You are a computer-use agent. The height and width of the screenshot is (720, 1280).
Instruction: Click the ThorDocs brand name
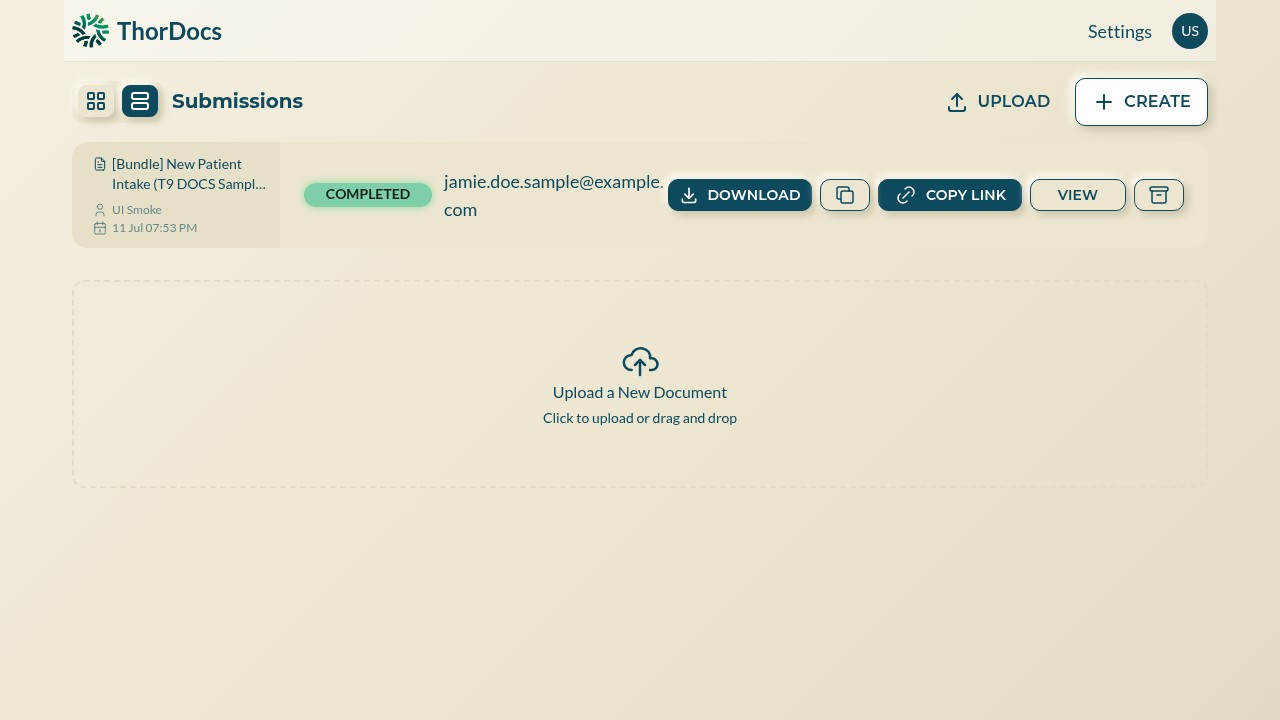pos(169,31)
